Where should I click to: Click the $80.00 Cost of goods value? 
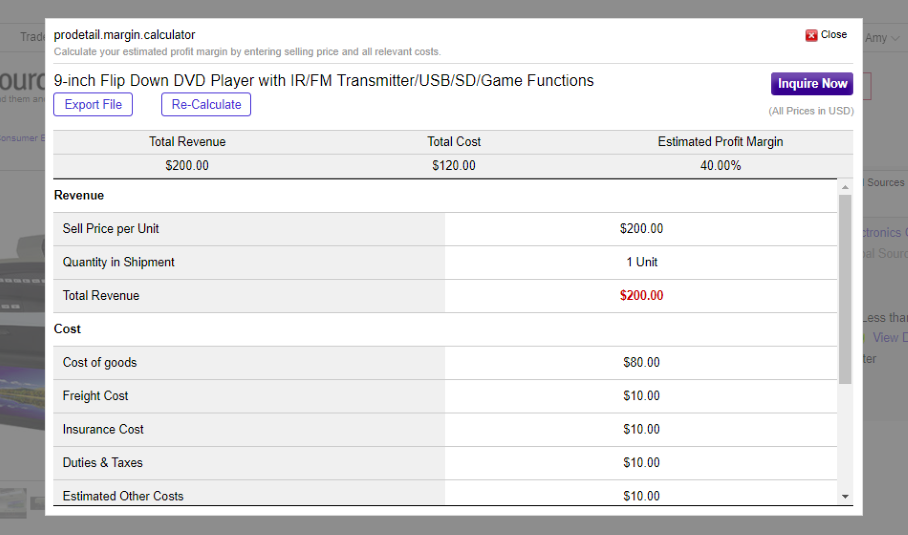coord(641,362)
